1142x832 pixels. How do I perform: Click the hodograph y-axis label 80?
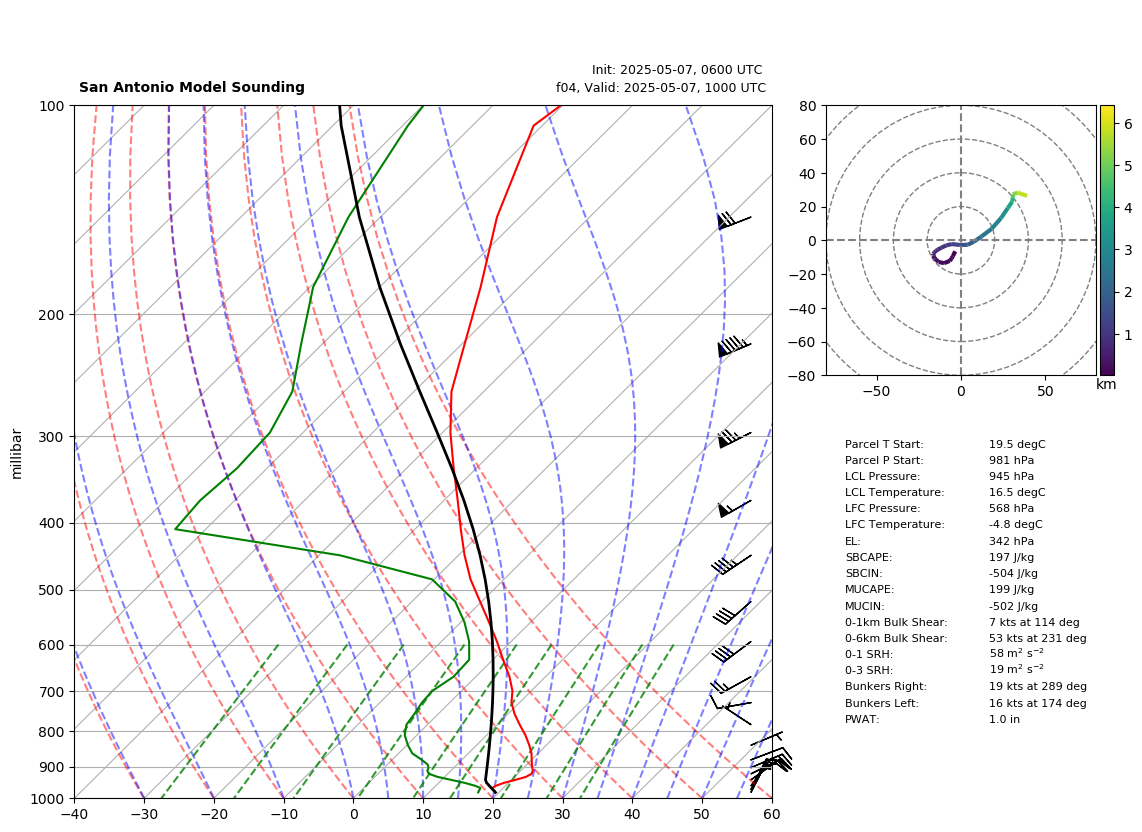click(x=808, y=106)
